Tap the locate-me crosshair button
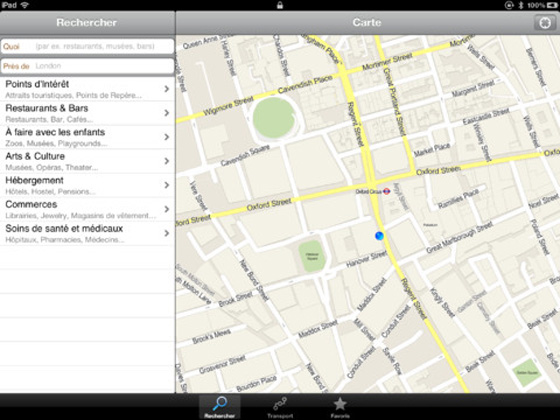Screen dimensions: 560x420 [x=545, y=22]
